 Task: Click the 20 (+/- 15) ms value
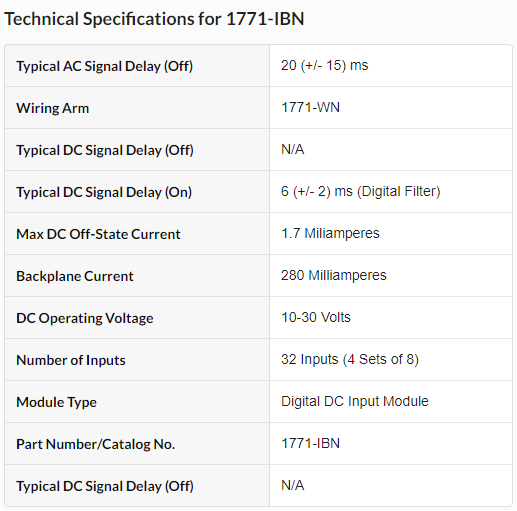point(324,65)
